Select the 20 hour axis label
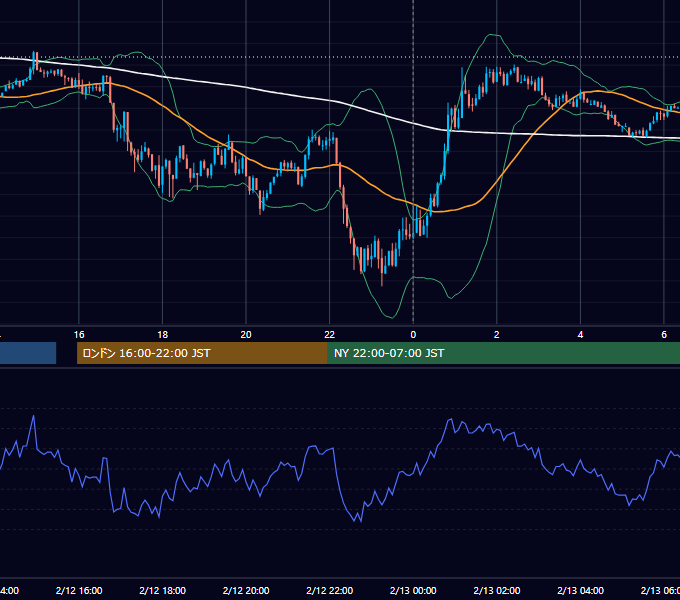Screen dimensions: 680x600 [246, 335]
